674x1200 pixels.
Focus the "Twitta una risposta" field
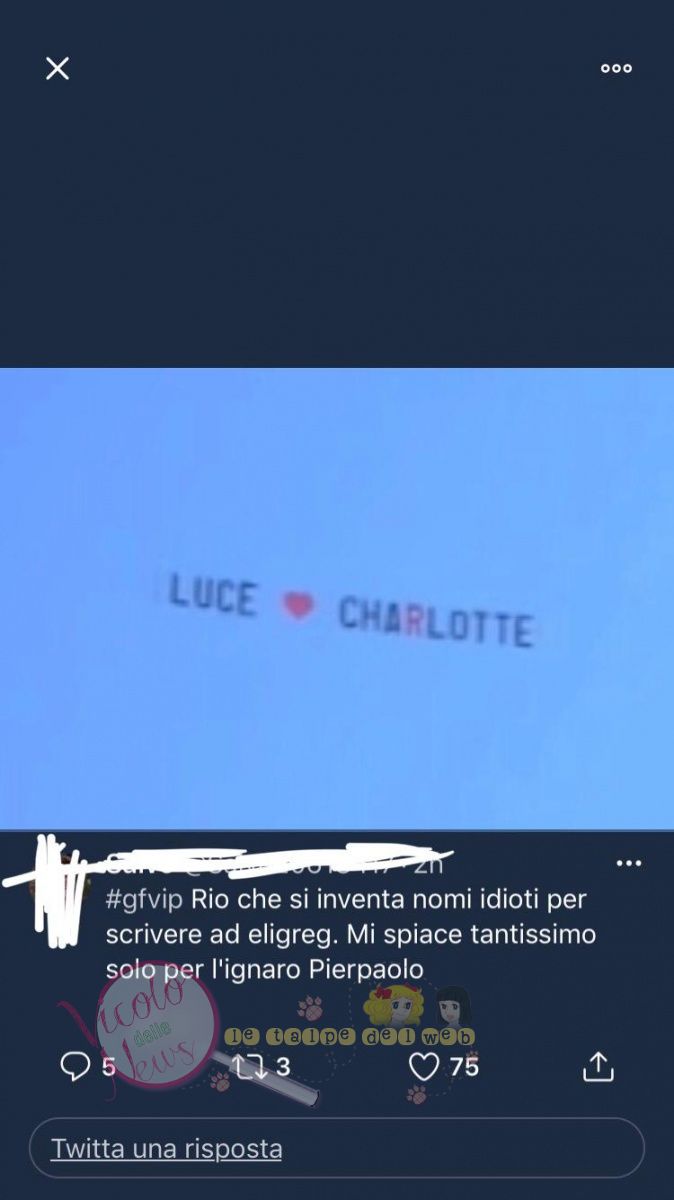(x=337, y=1148)
